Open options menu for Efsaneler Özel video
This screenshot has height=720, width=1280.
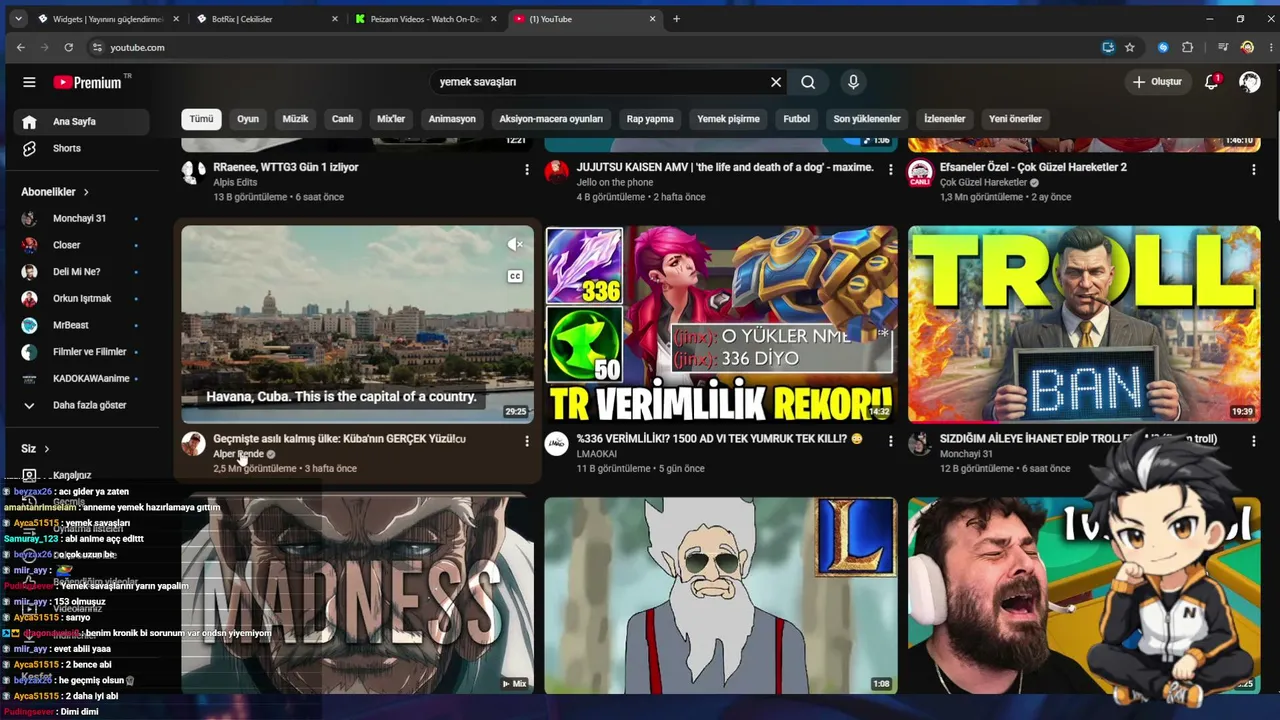click(x=1254, y=170)
